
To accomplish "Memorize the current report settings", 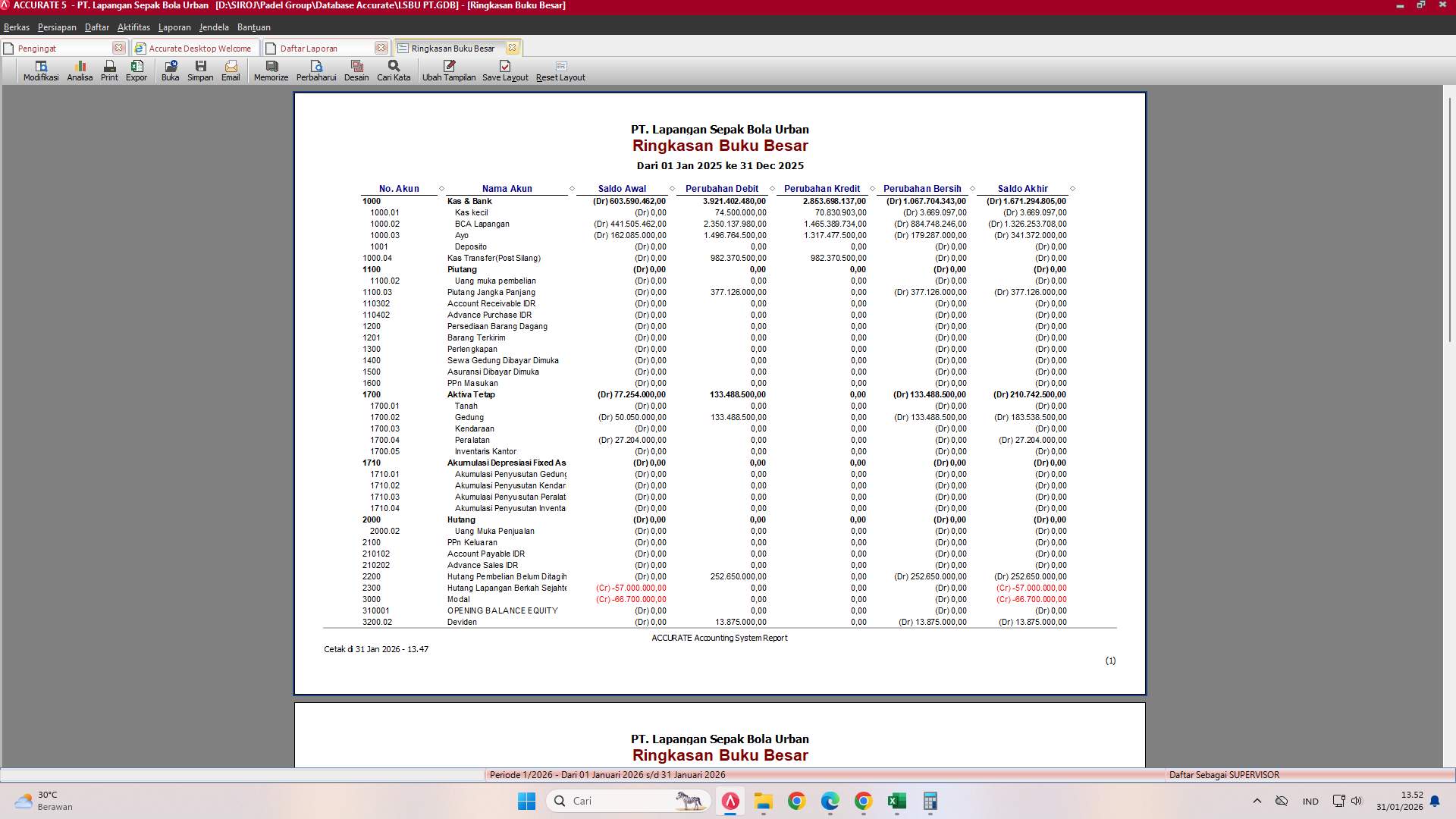I will [x=270, y=71].
